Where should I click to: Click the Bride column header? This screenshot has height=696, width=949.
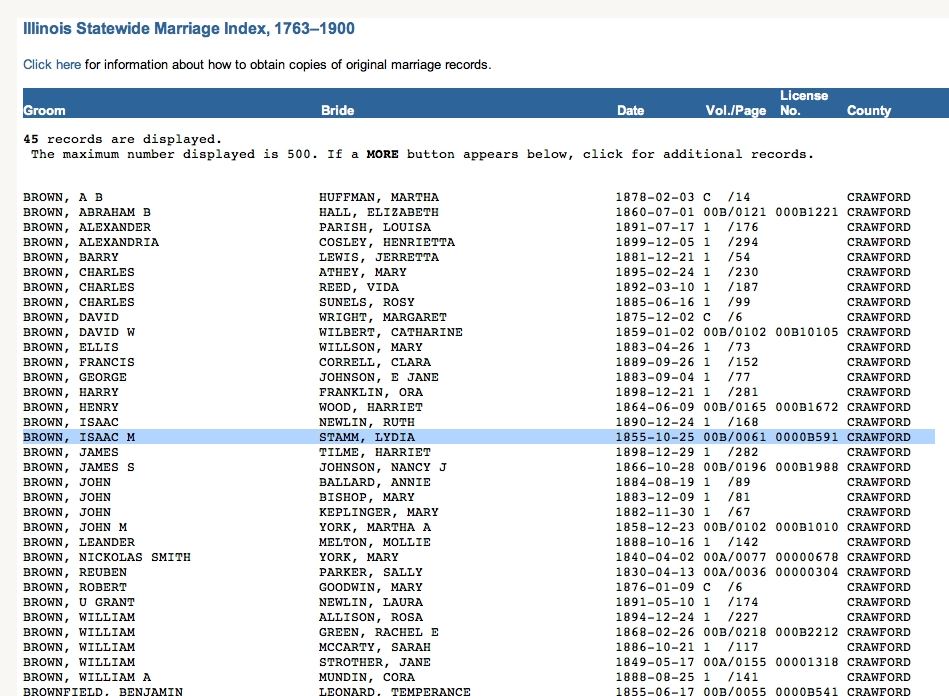337,110
